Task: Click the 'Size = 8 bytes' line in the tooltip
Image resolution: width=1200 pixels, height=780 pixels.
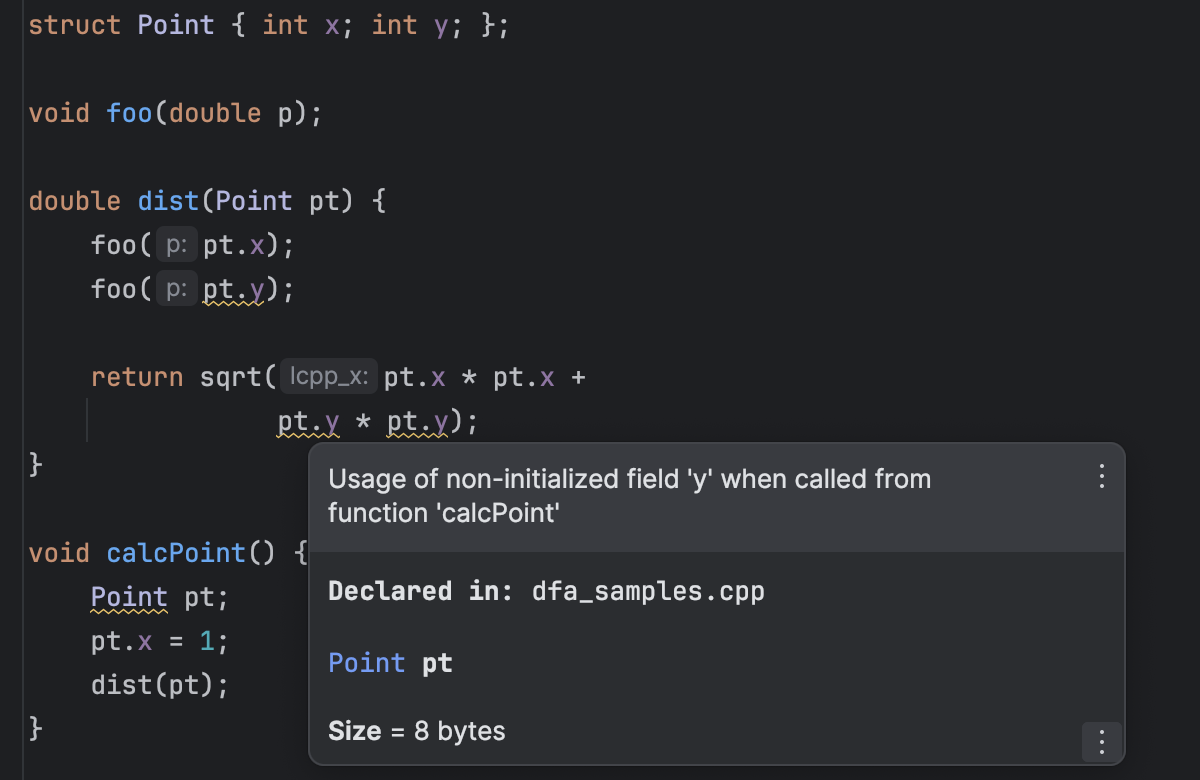Action: [416, 731]
